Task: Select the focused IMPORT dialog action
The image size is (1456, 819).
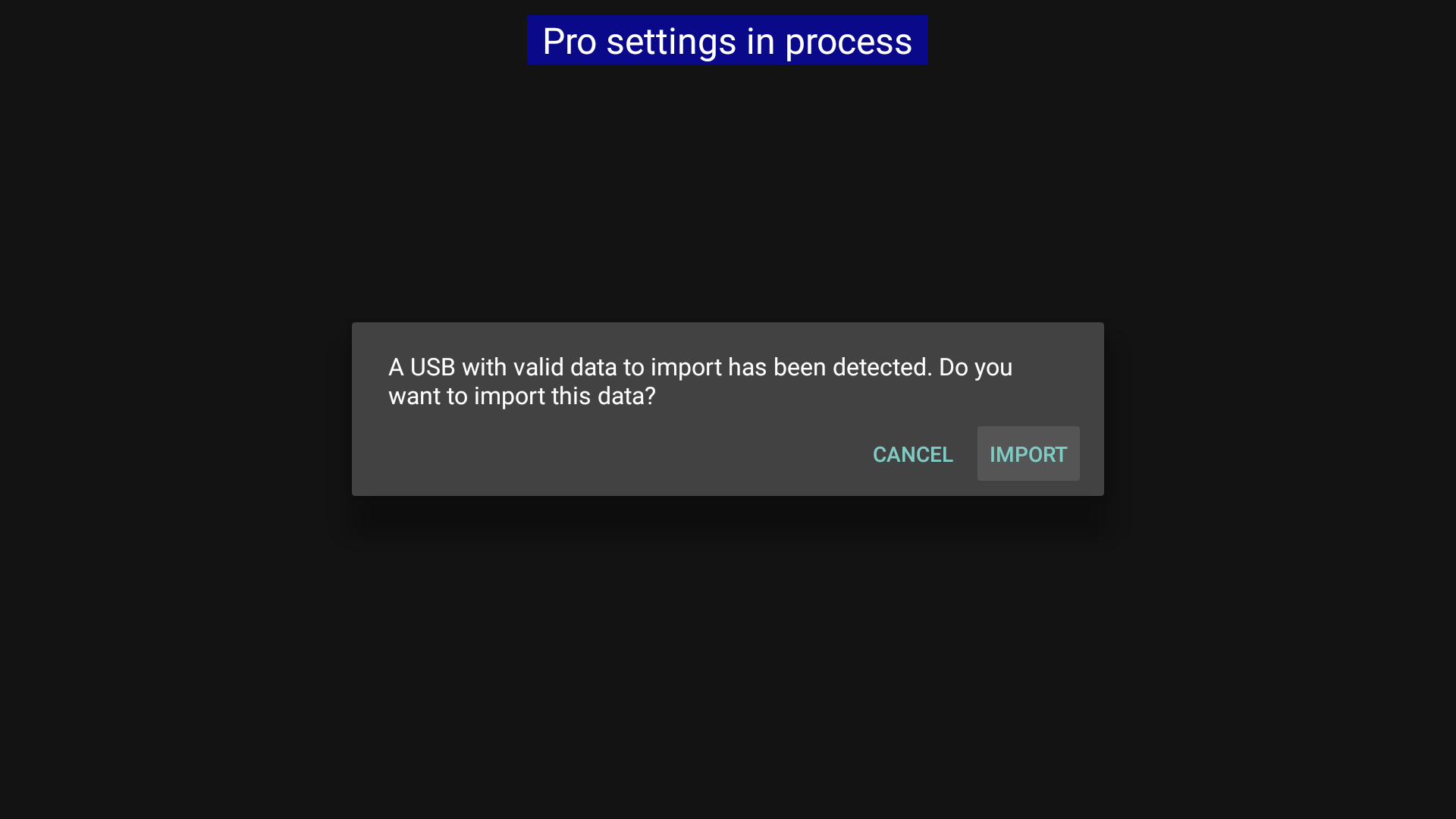Action: pyautogui.click(x=1028, y=453)
